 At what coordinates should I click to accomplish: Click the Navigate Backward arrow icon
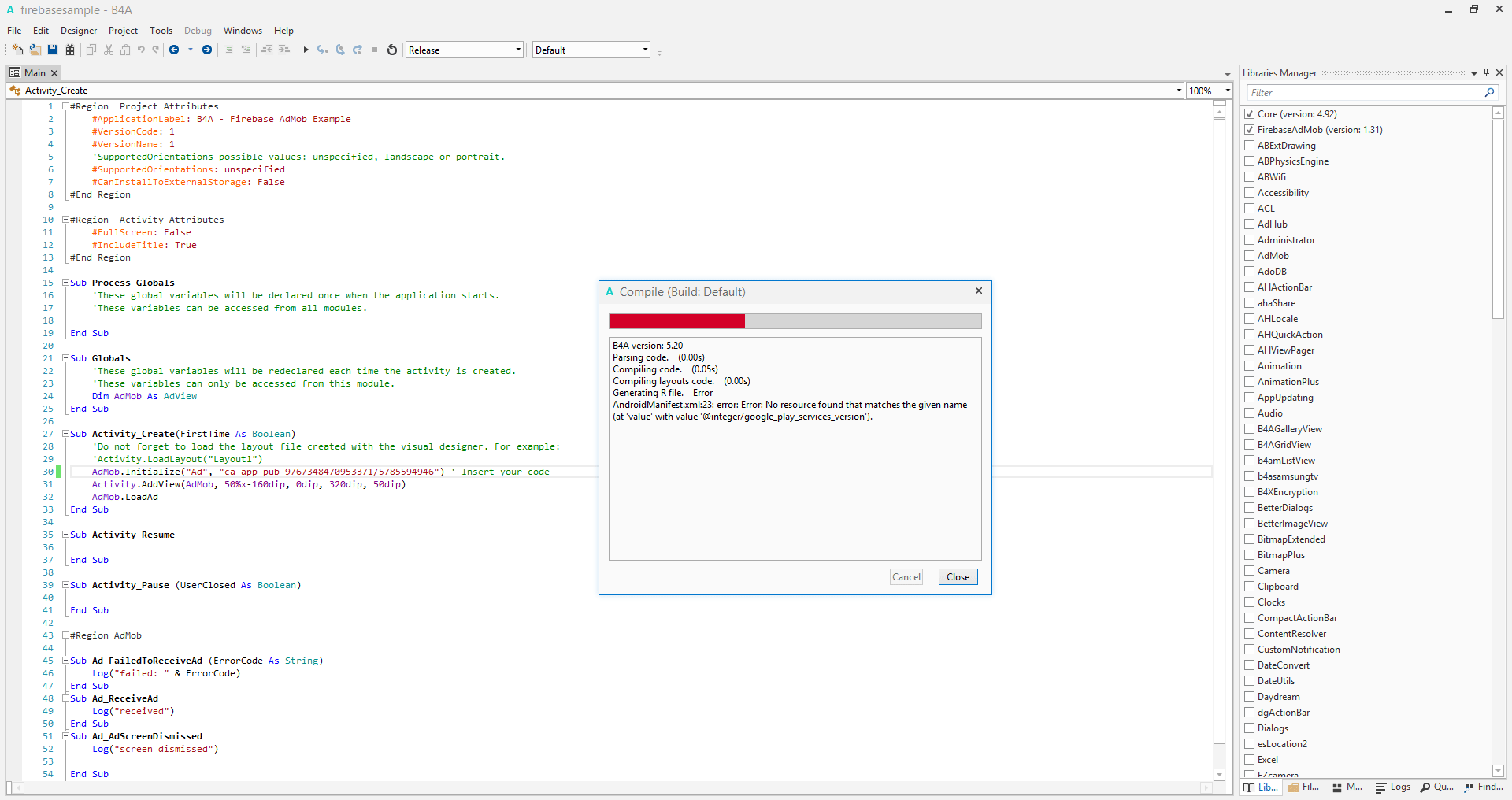[x=174, y=50]
